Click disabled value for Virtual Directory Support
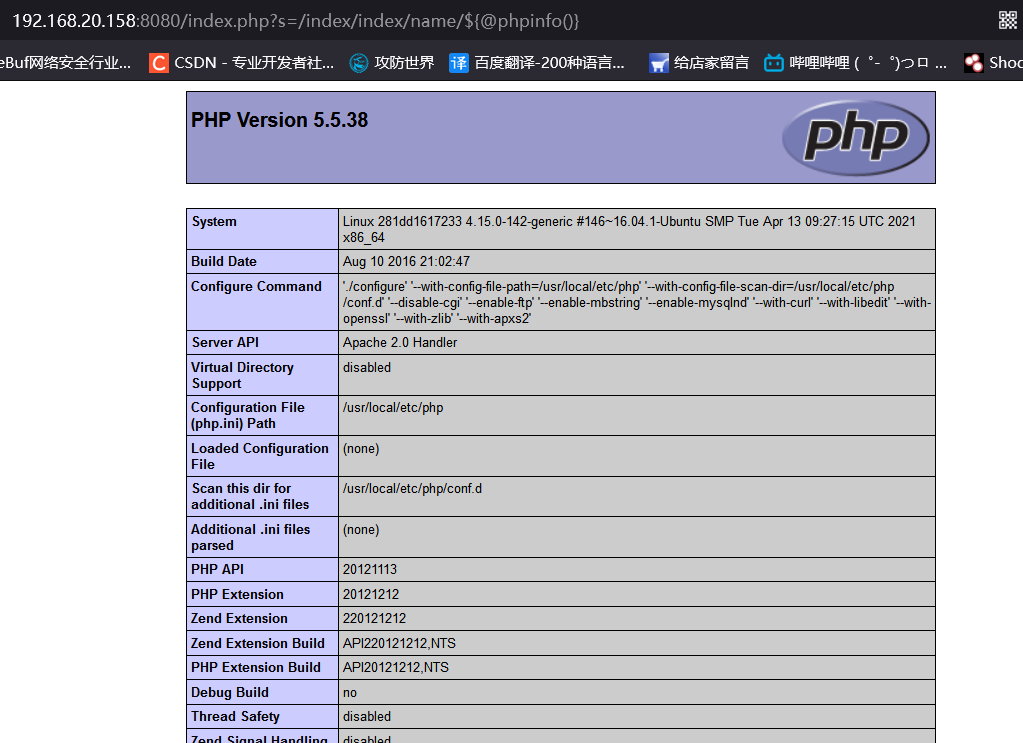Screen dimensions: 1023x743 click(367, 367)
